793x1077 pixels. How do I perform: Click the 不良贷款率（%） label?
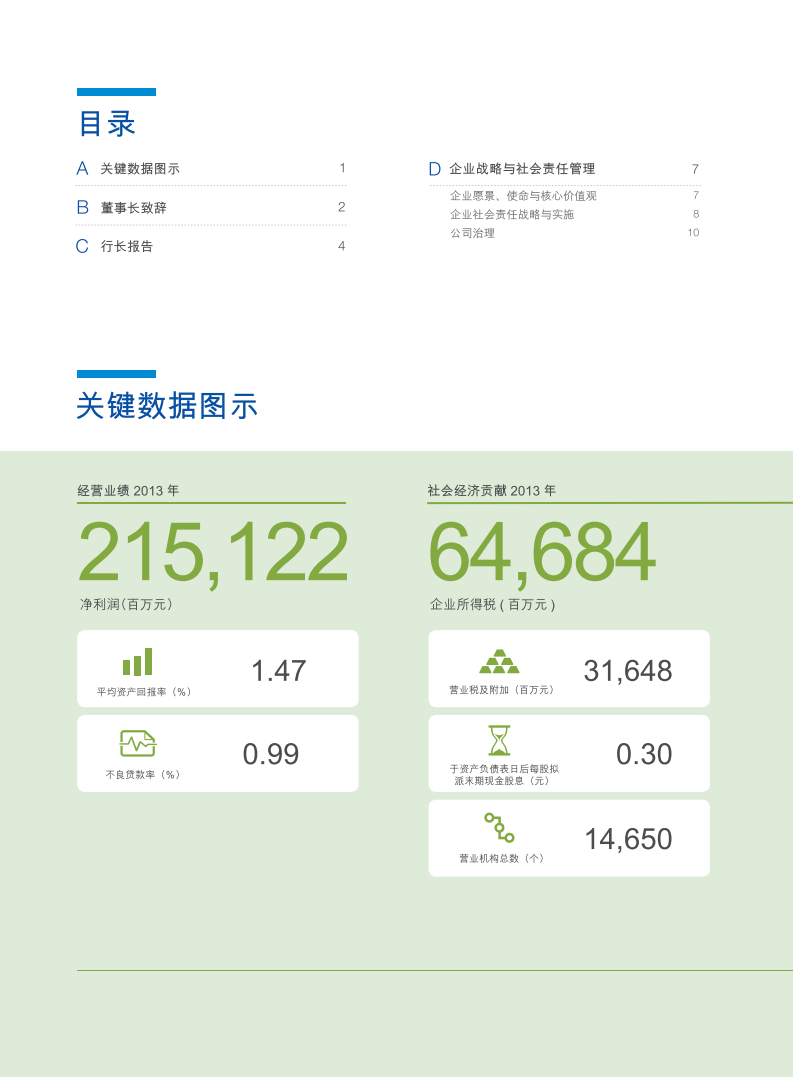point(143,775)
